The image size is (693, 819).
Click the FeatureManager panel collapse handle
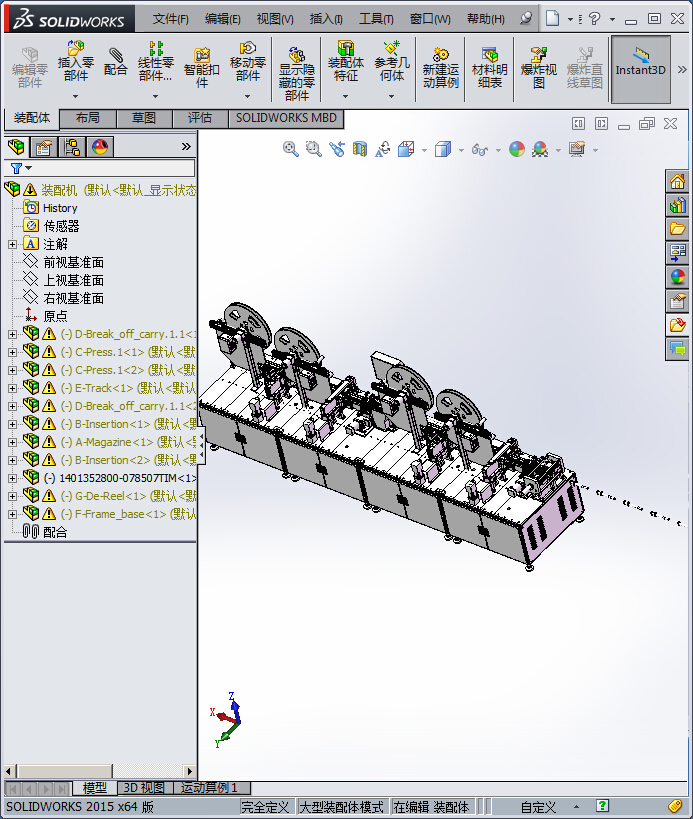pos(201,444)
